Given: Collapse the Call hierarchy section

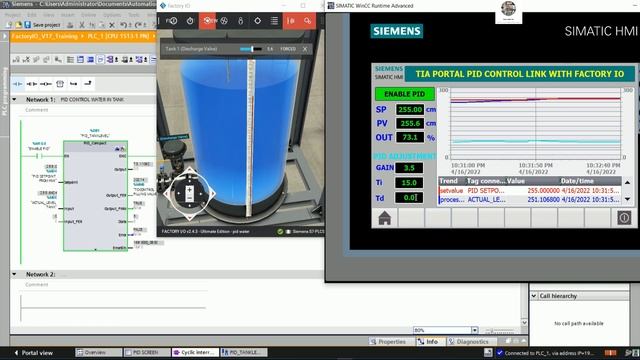Looking at the screenshot, I should (534, 296).
